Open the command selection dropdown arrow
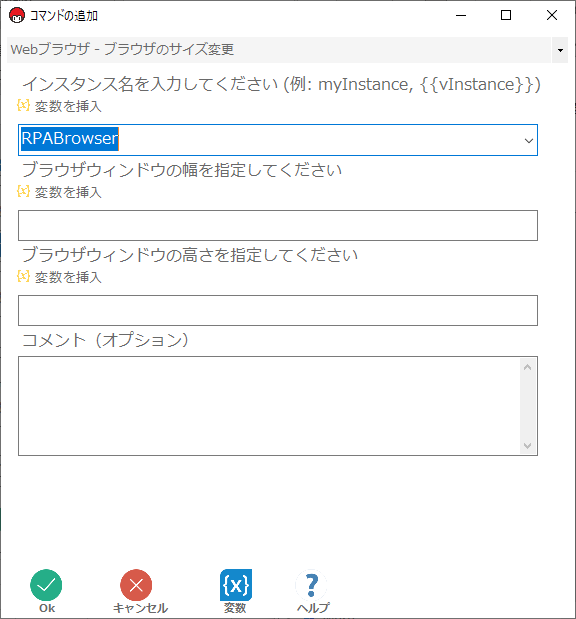The image size is (576, 619). [x=560, y=50]
